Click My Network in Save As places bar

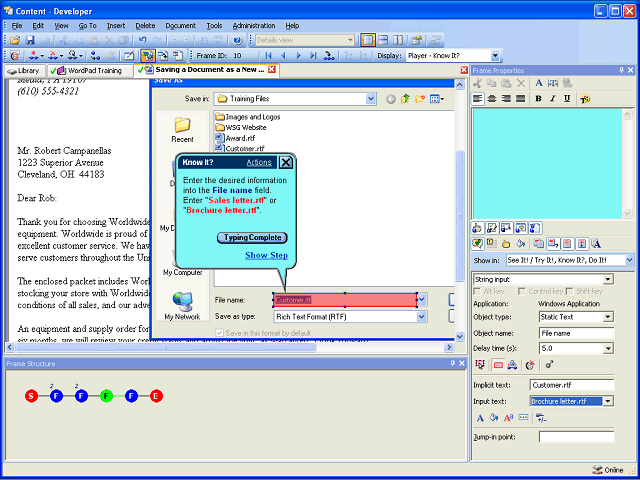point(182,306)
